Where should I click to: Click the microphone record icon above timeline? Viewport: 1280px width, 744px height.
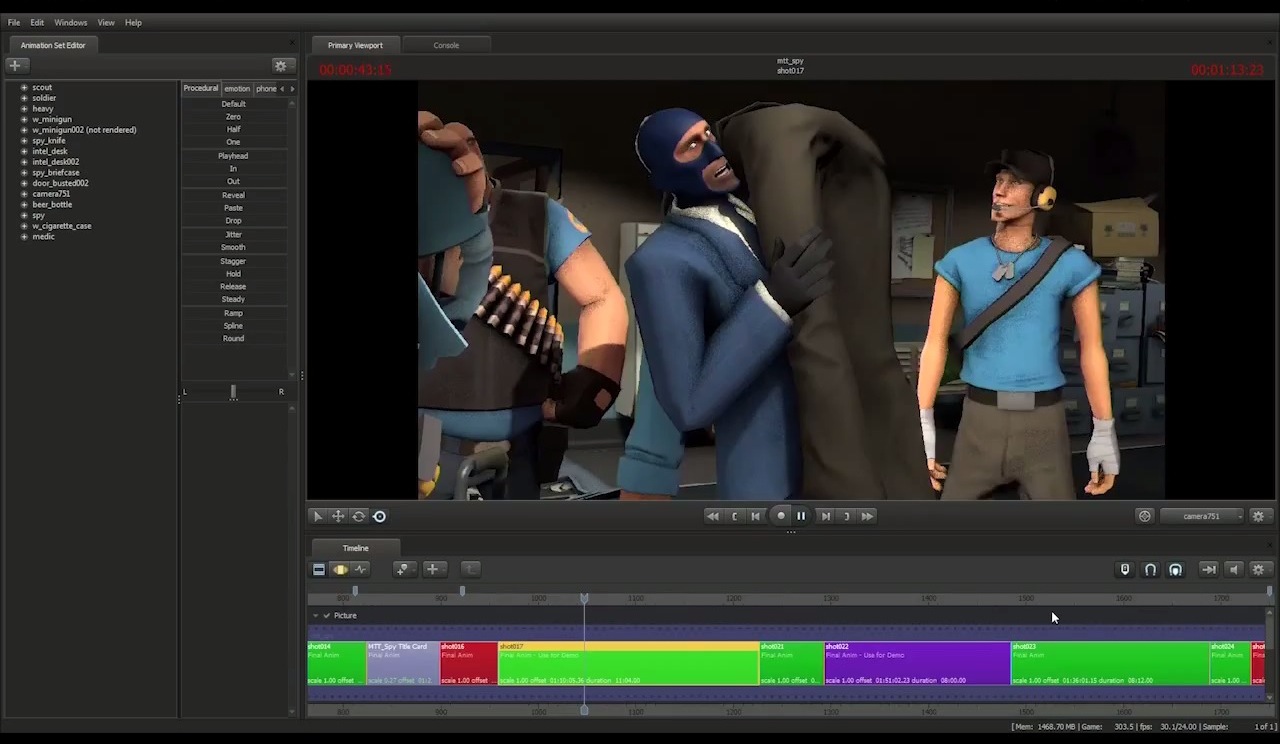(1124, 569)
